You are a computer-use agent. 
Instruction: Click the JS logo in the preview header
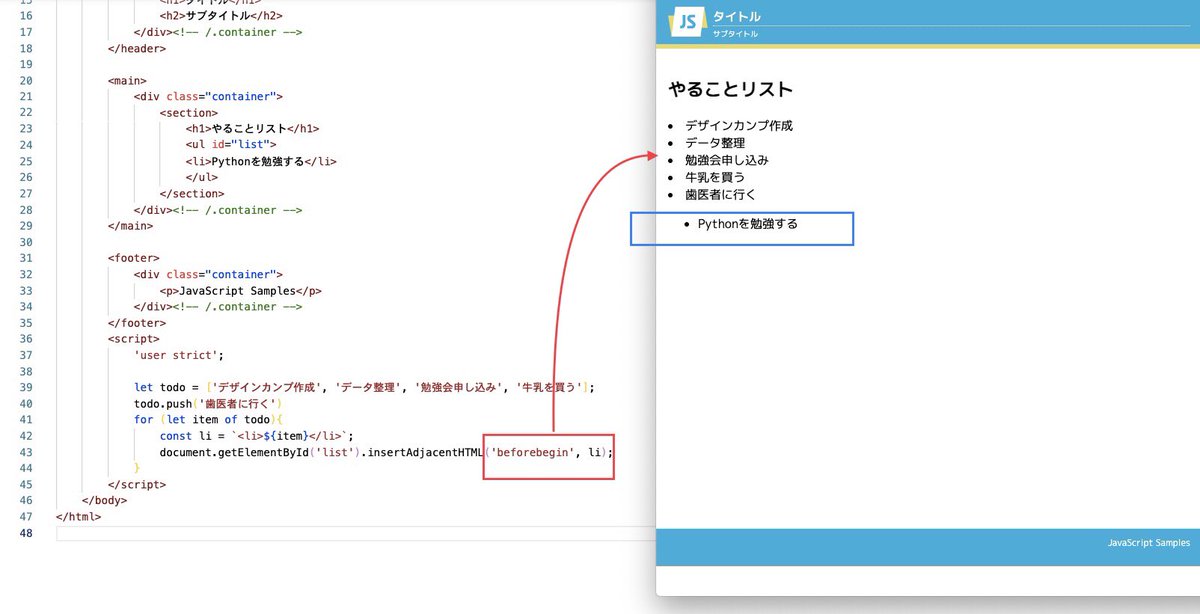tap(687, 22)
